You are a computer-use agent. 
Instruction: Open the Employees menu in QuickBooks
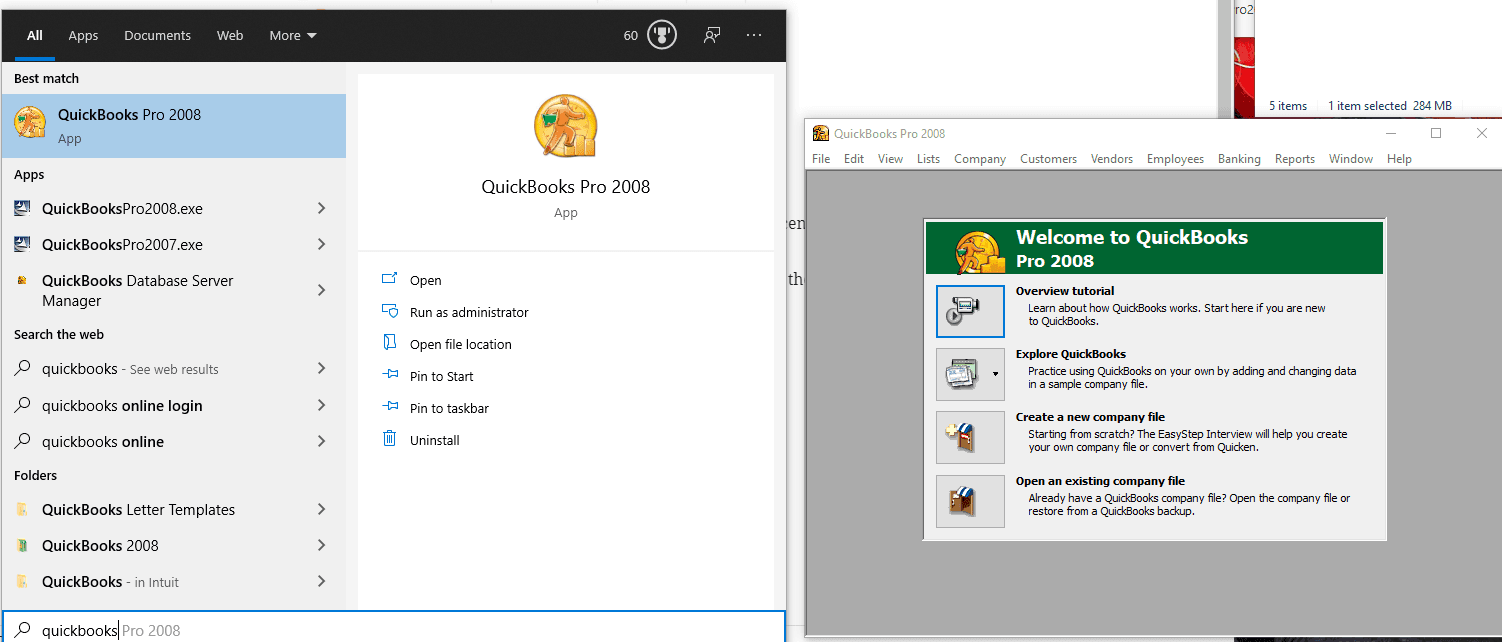[1175, 159]
